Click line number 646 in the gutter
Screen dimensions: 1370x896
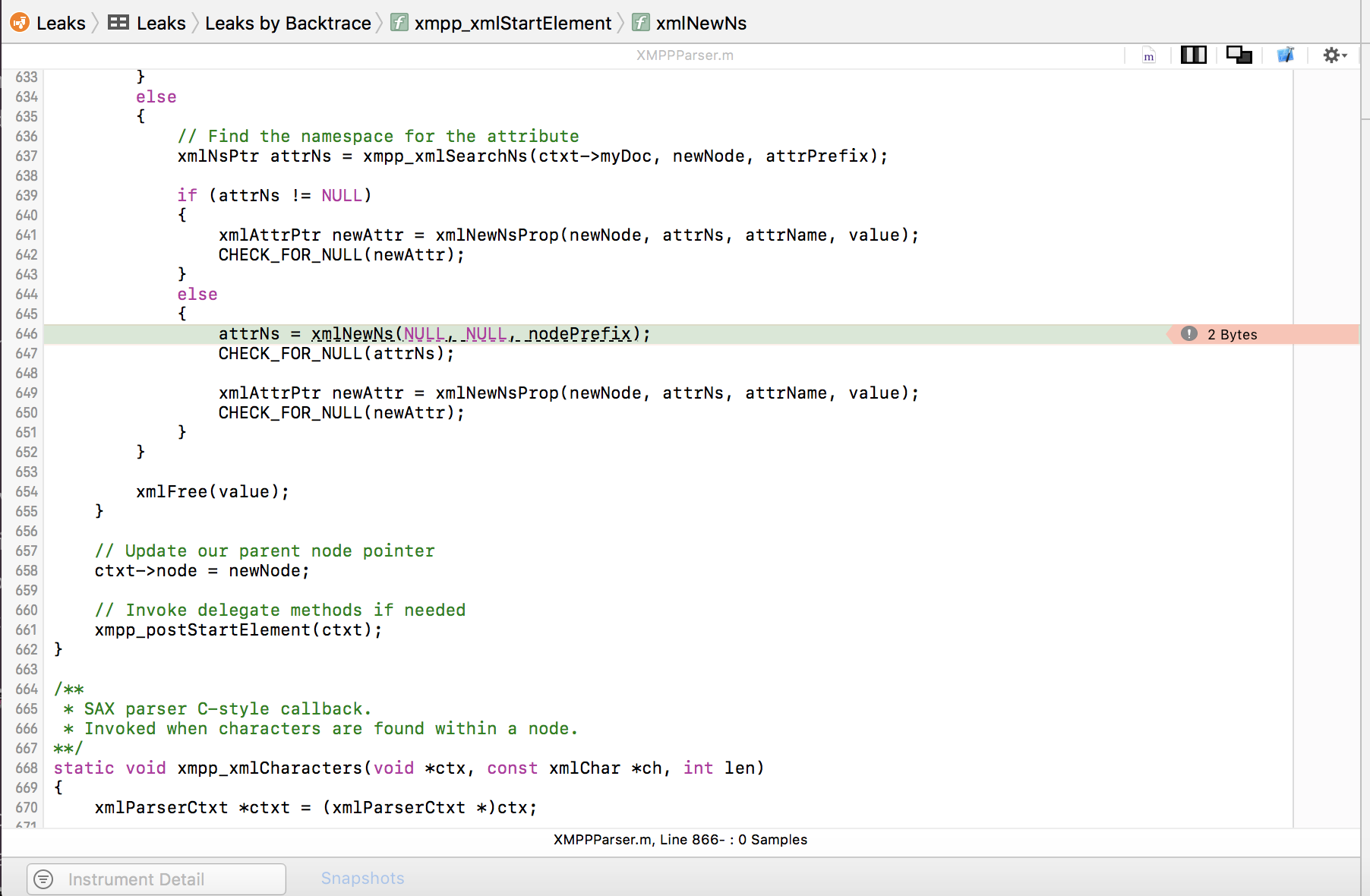(x=27, y=334)
